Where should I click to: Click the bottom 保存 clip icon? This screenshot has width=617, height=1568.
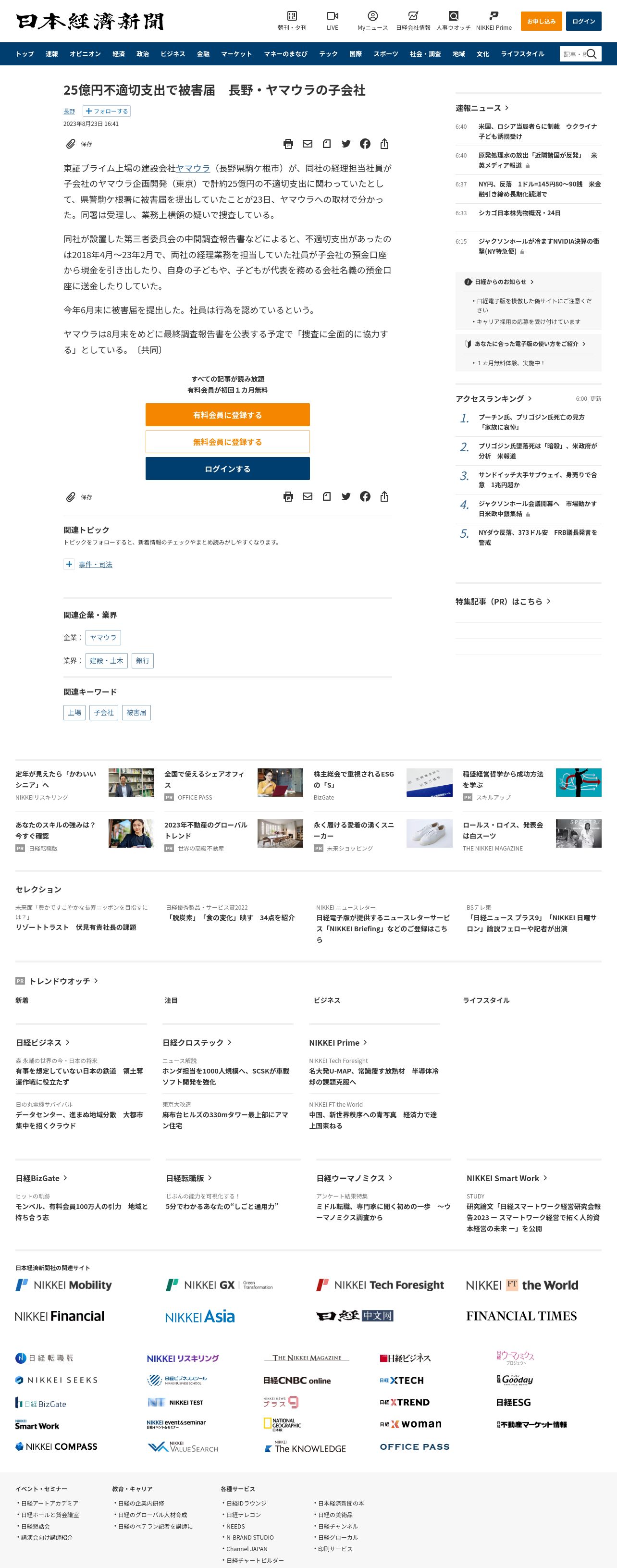point(71,497)
